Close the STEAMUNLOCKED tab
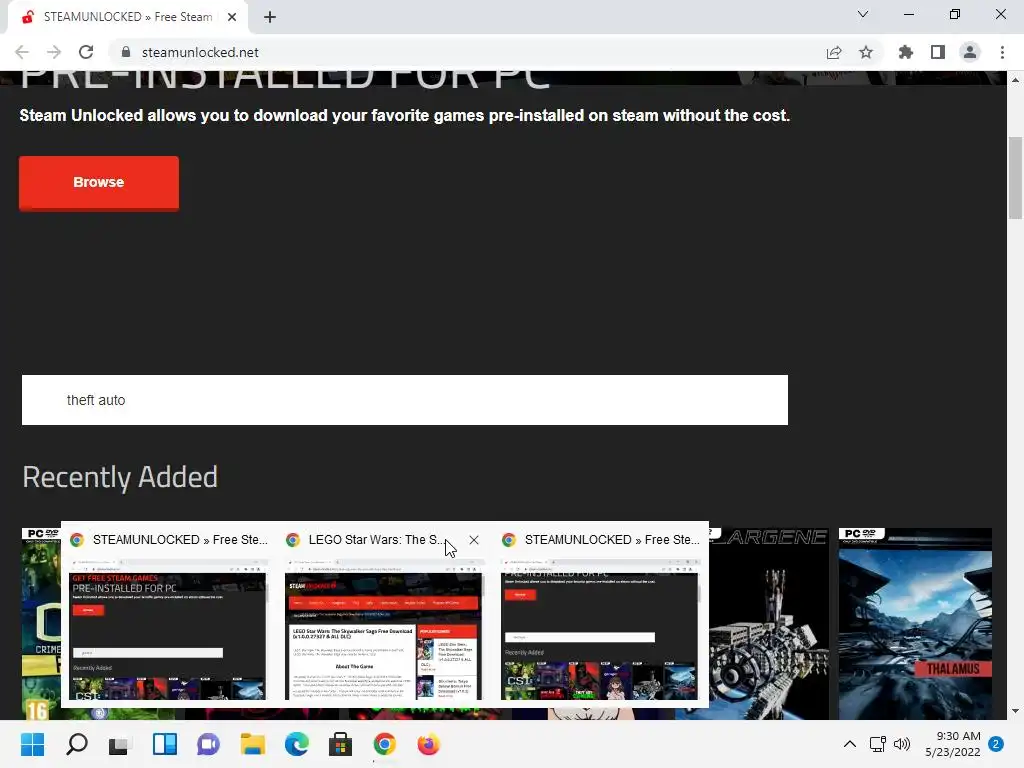 click(x=232, y=18)
